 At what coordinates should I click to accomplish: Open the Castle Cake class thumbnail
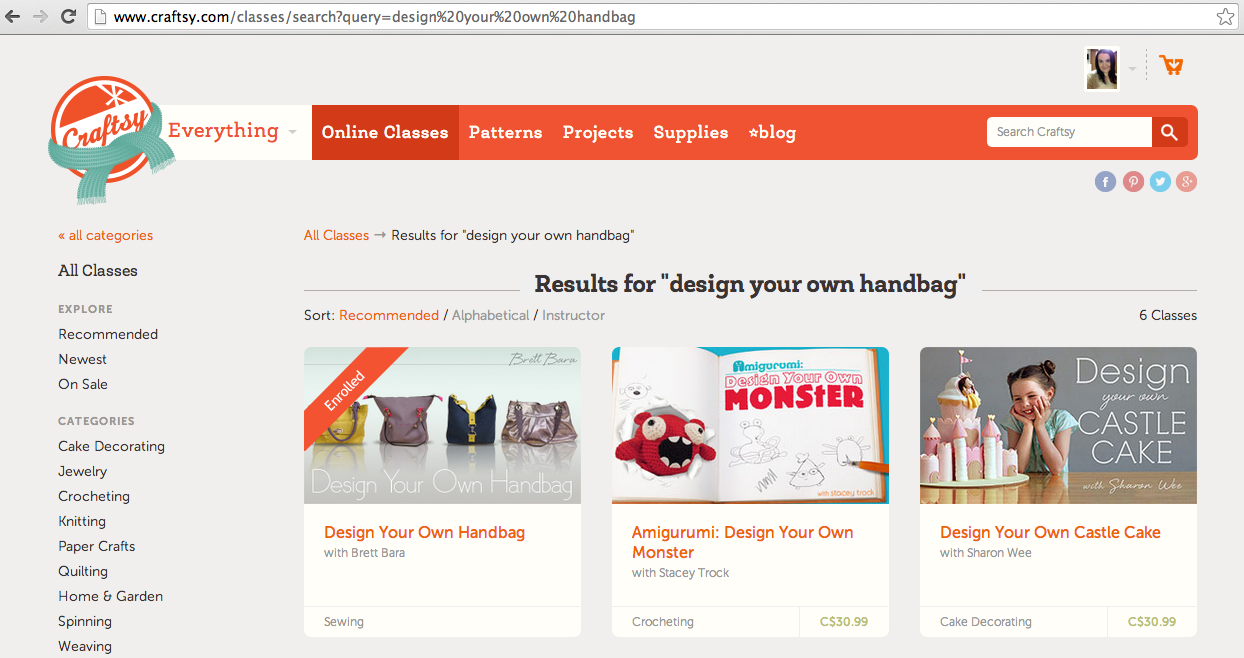click(x=1058, y=425)
